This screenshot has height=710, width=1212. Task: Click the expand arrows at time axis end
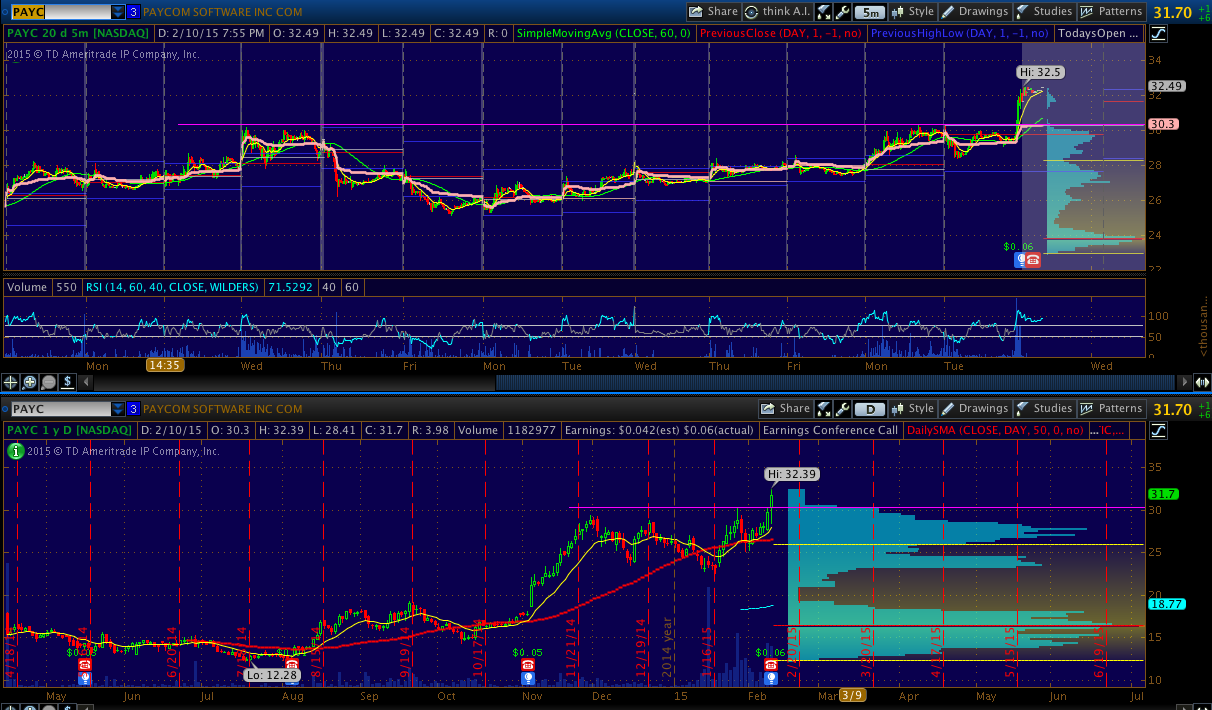pyautogui.click(x=1201, y=382)
